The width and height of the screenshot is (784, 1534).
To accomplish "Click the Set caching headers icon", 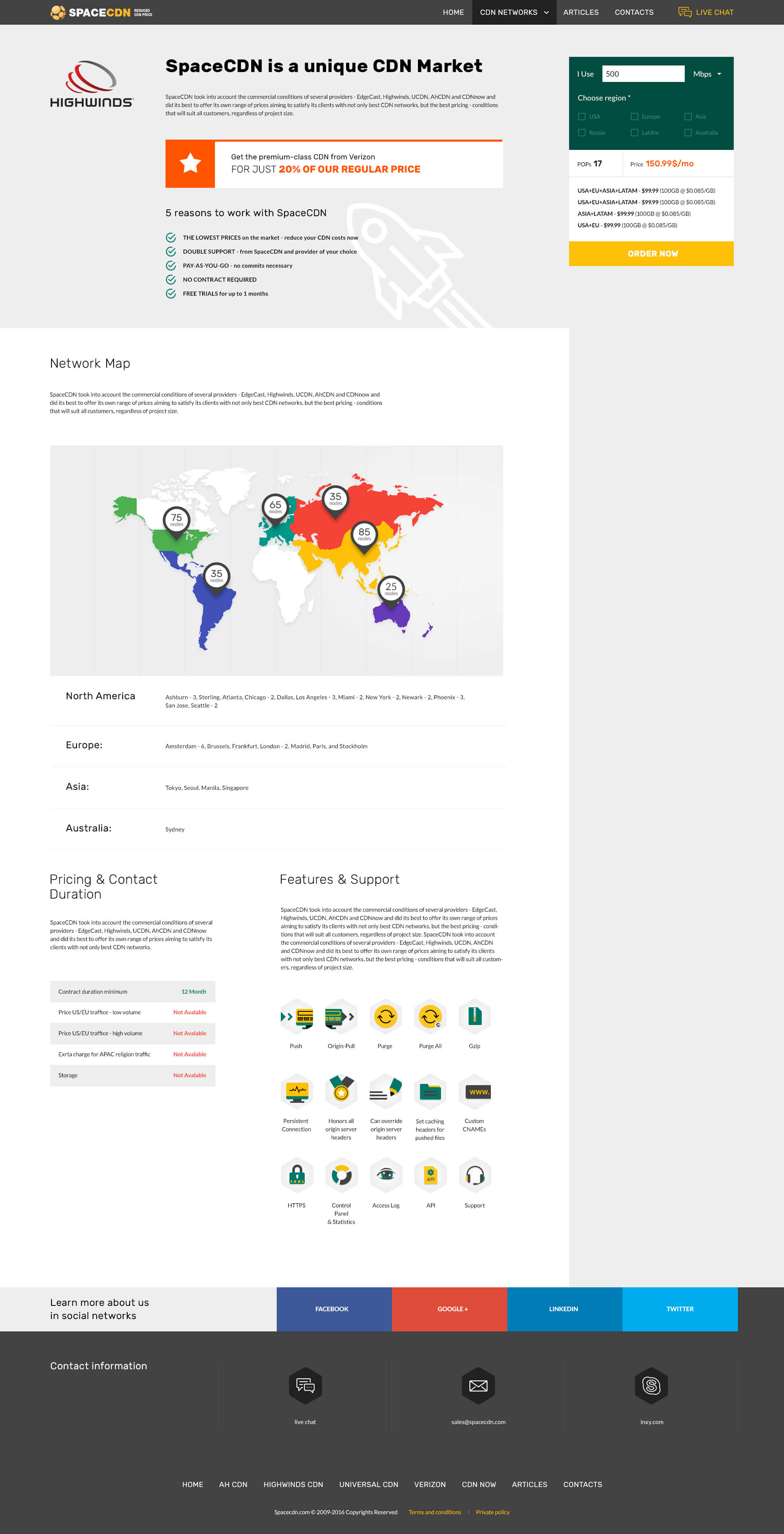I will [x=430, y=1092].
